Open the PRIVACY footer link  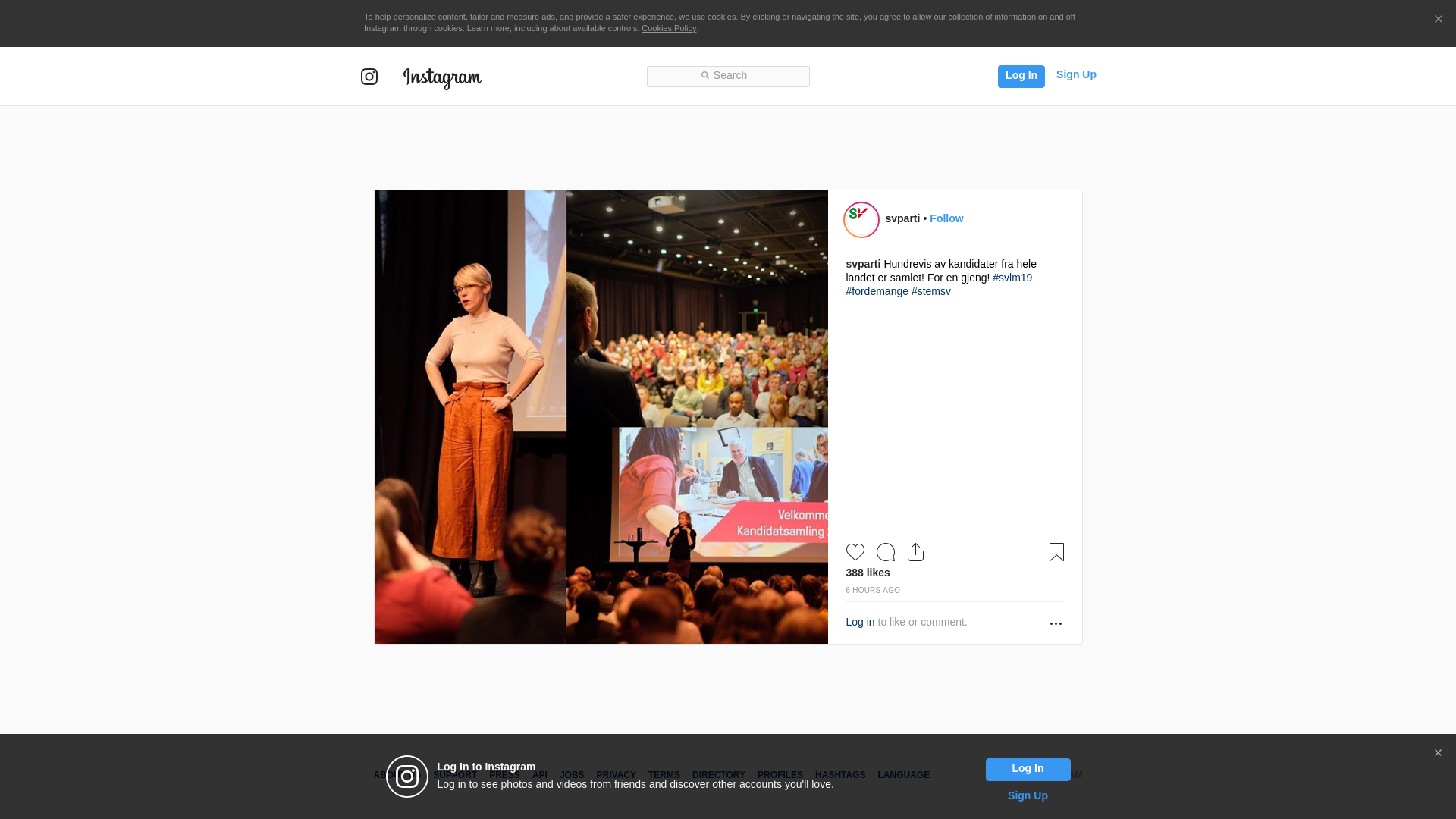pyautogui.click(x=616, y=775)
